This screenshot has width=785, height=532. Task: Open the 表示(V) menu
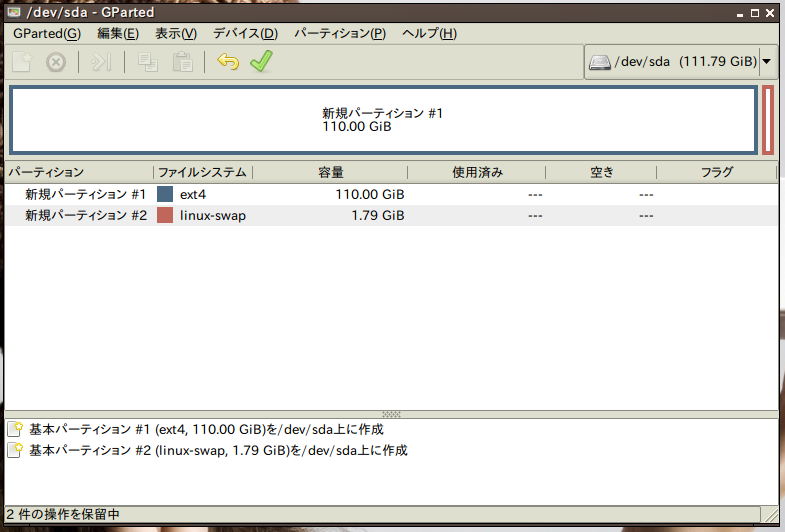[x=176, y=34]
